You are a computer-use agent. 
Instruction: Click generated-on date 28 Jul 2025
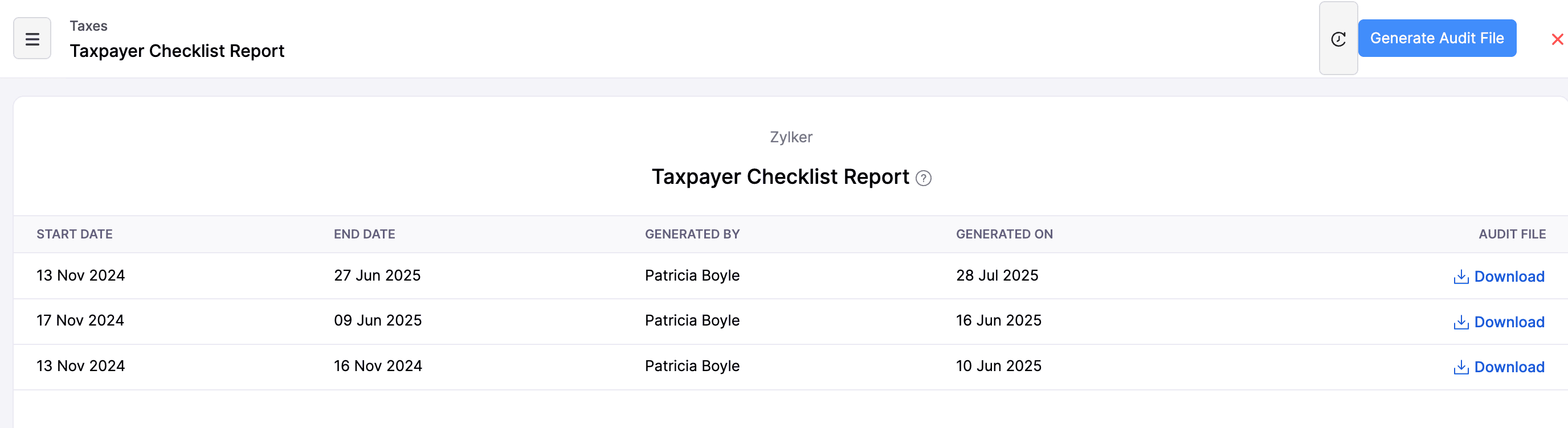[x=997, y=275]
